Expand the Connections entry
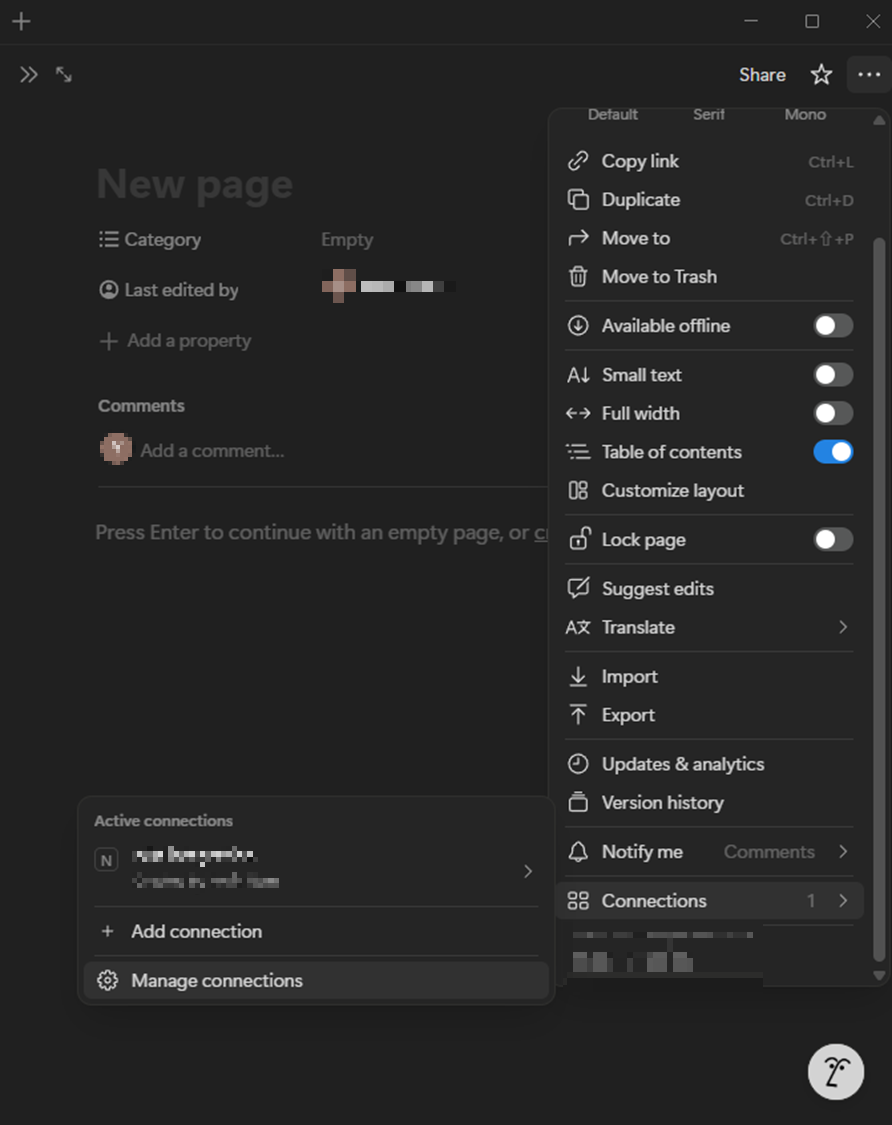The image size is (892, 1125). pos(844,900)
